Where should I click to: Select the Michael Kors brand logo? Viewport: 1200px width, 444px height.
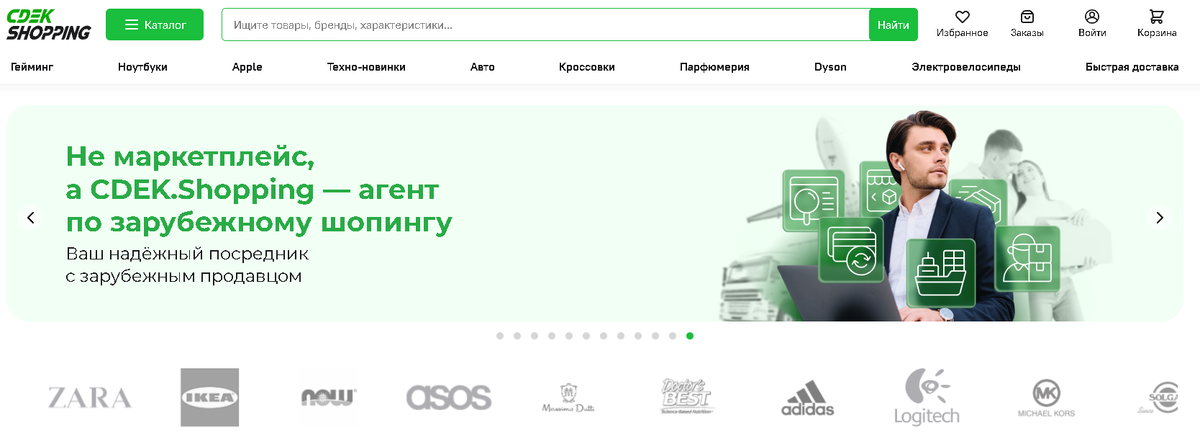[x=1047, y=399]
